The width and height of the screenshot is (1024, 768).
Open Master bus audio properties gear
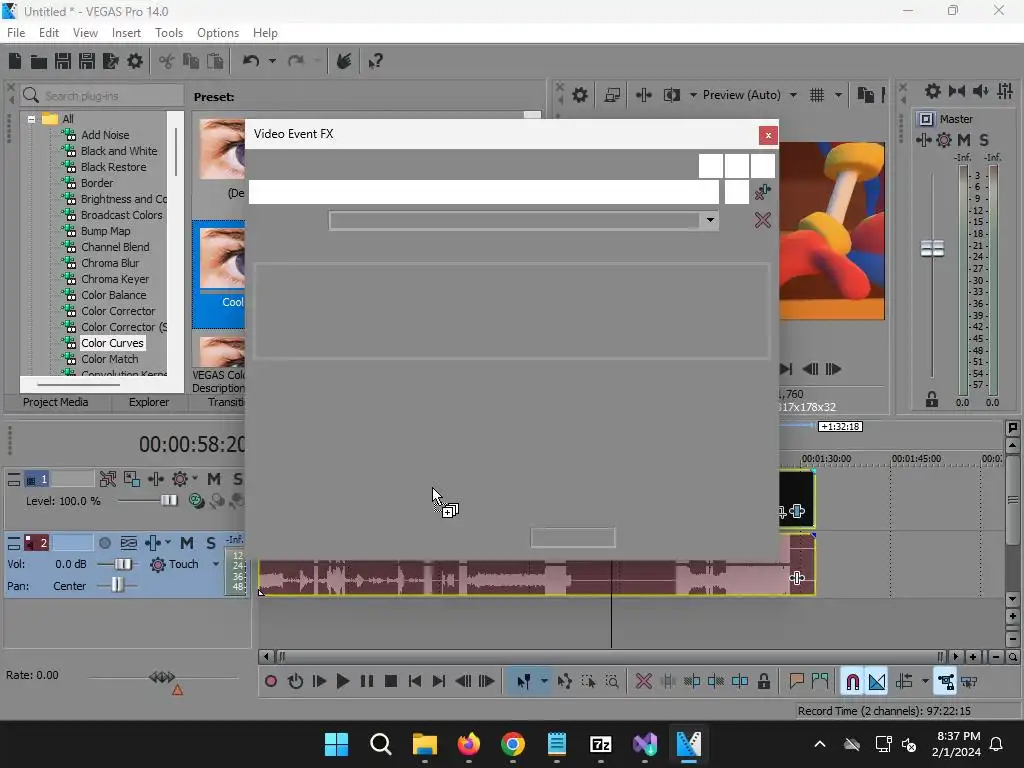click(x=933, y=91)
